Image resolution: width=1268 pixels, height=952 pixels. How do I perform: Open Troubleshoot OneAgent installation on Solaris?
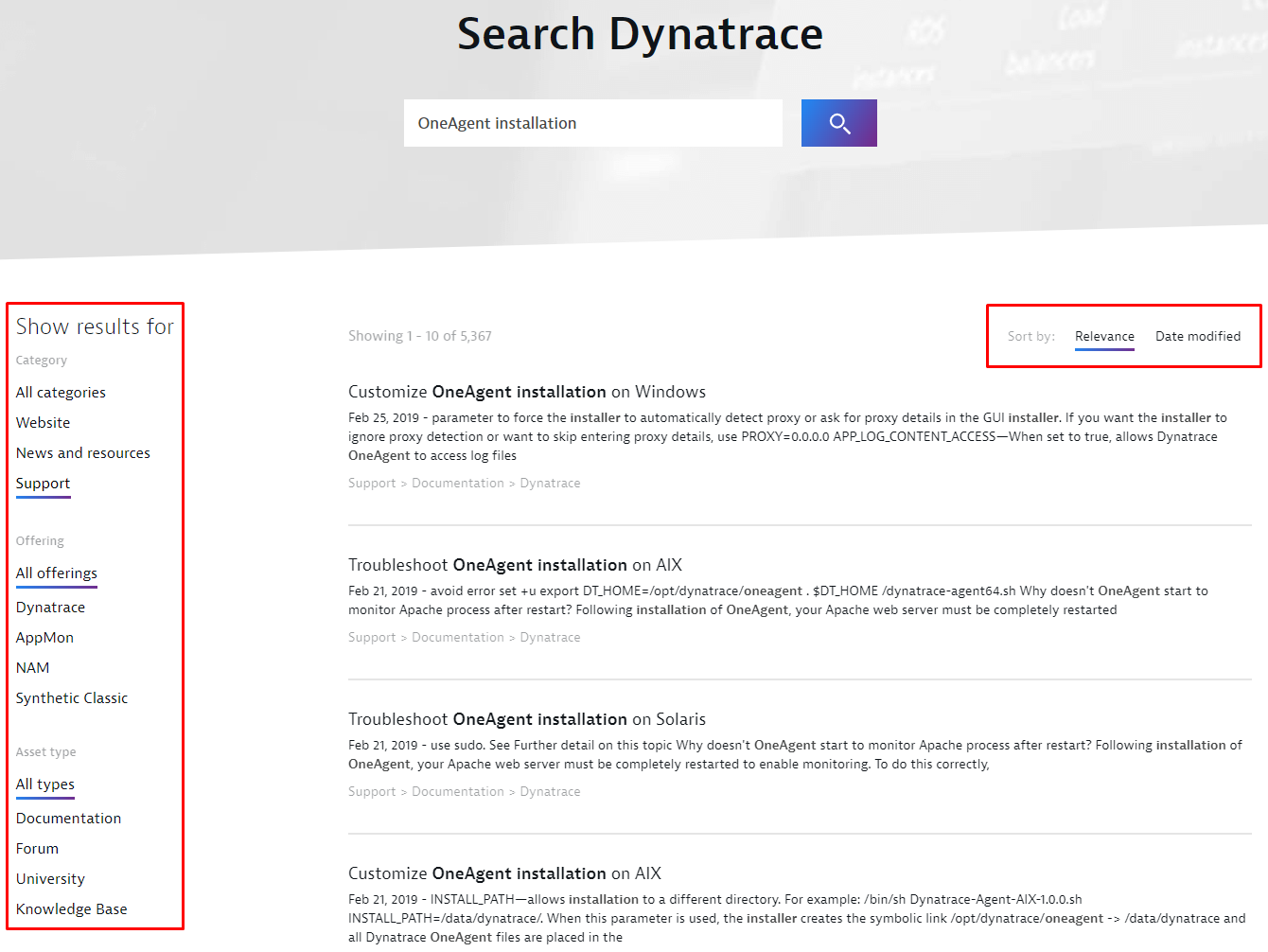pyautogui.click(x=526, y=719)
